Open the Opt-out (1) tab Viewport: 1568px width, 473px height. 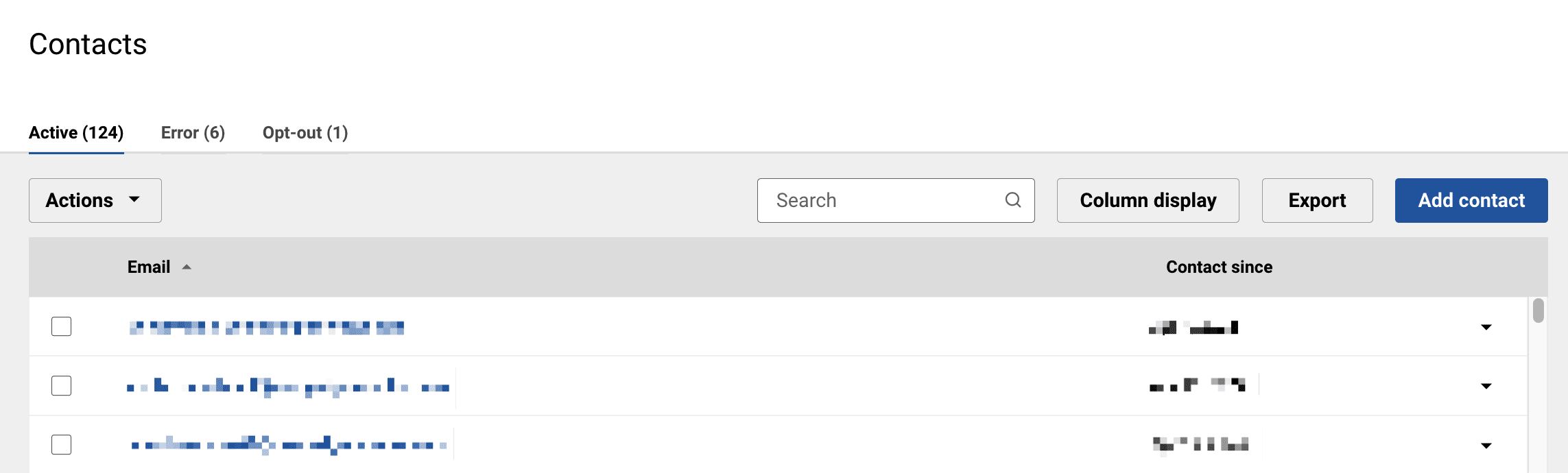305,132
